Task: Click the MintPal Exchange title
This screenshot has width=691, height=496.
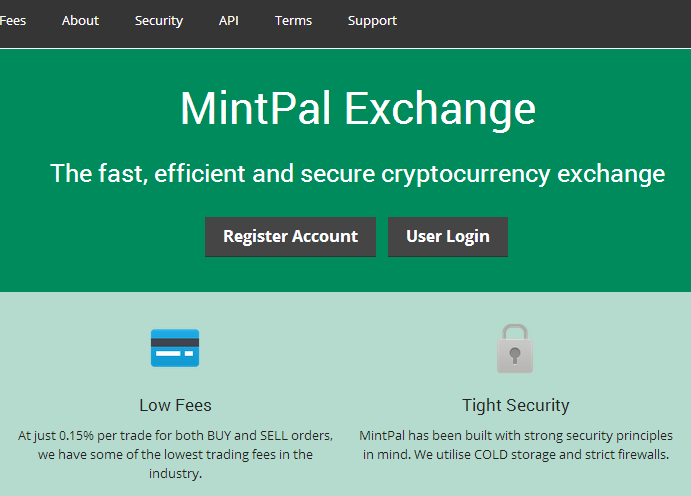Action: point(357,108)
